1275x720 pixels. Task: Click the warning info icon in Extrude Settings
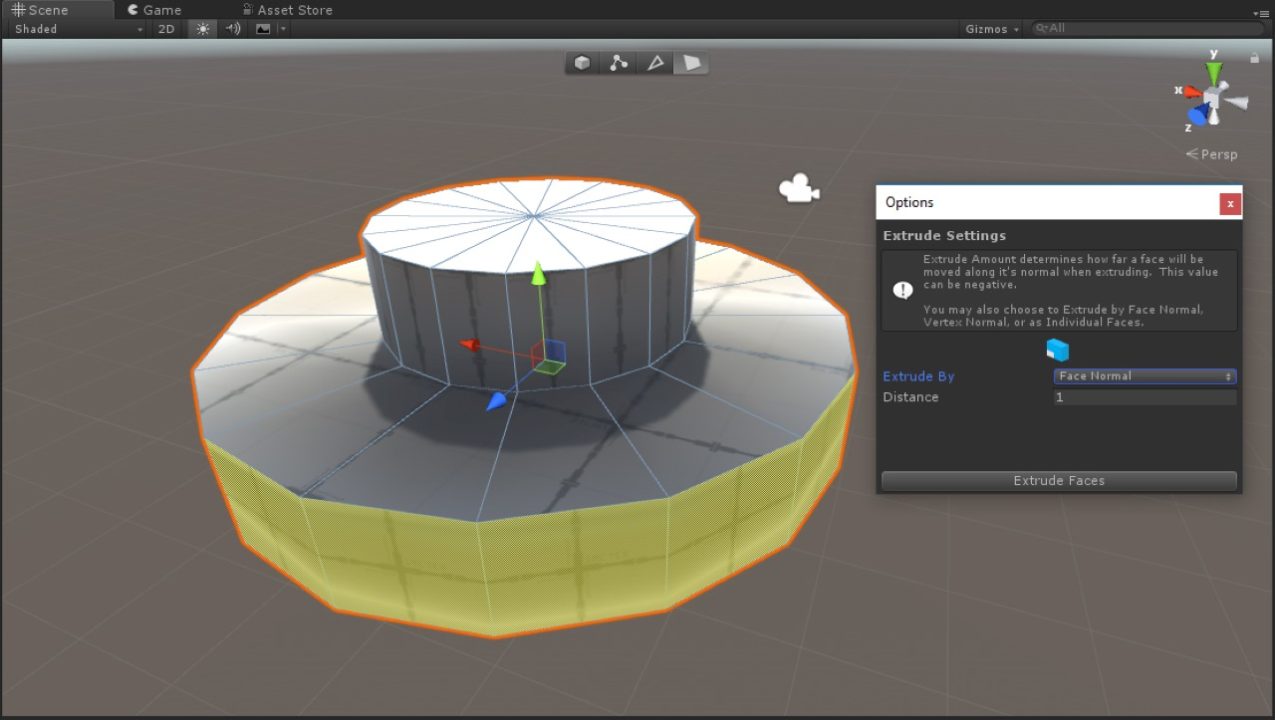pyautogui.click(x=903, y=289)
